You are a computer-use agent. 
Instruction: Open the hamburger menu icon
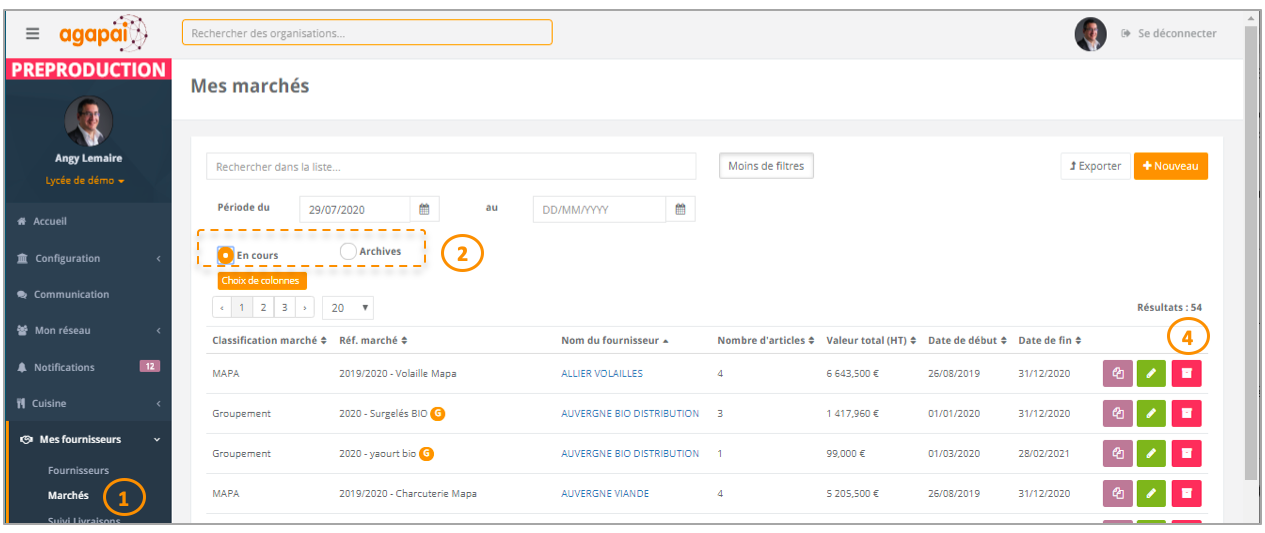tap(33, 33)
